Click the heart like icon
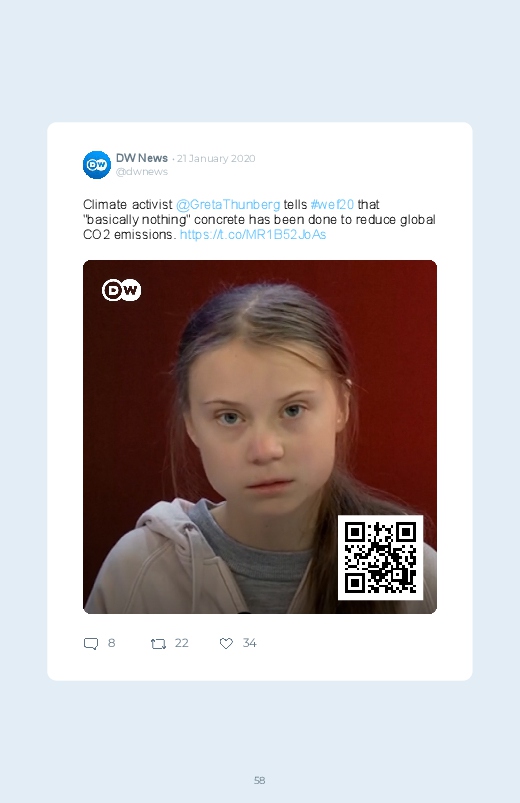The width and height of the screenshot is (520, 803). [226, 643]
